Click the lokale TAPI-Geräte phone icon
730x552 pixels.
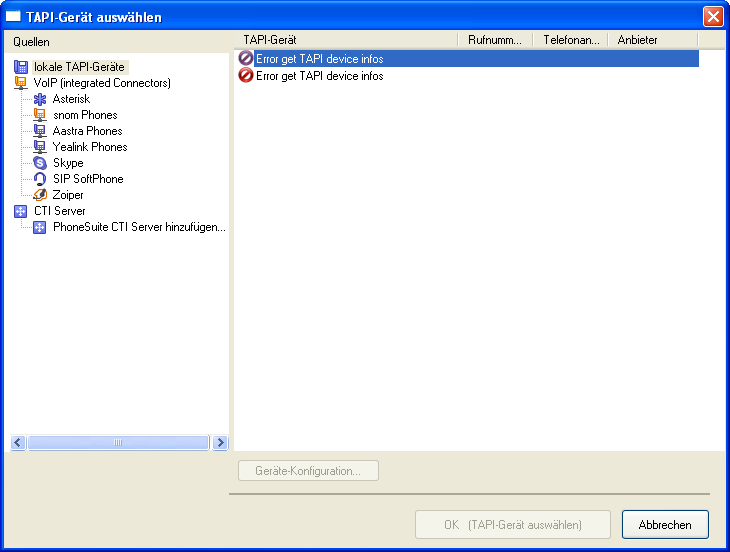click(x=21, y=67)
